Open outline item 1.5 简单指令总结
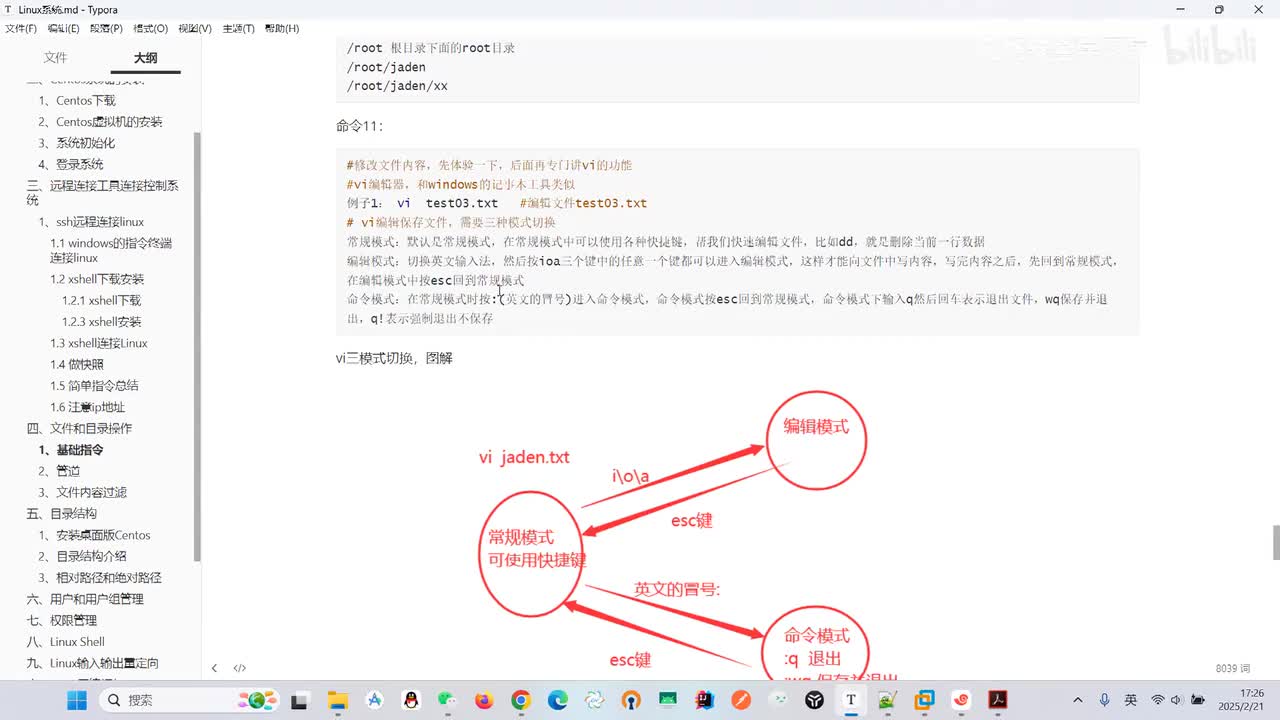 (x=94, y=385)
